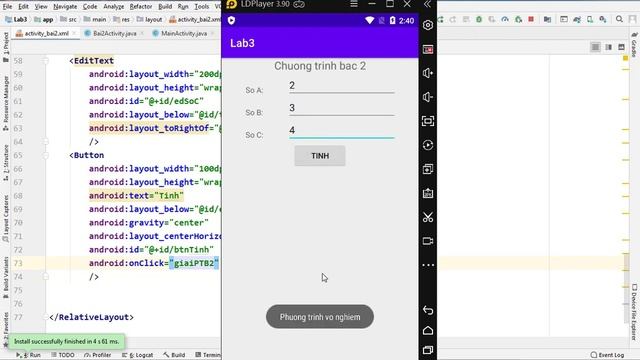Tap Android recent apps button

(x=428, y=350)
